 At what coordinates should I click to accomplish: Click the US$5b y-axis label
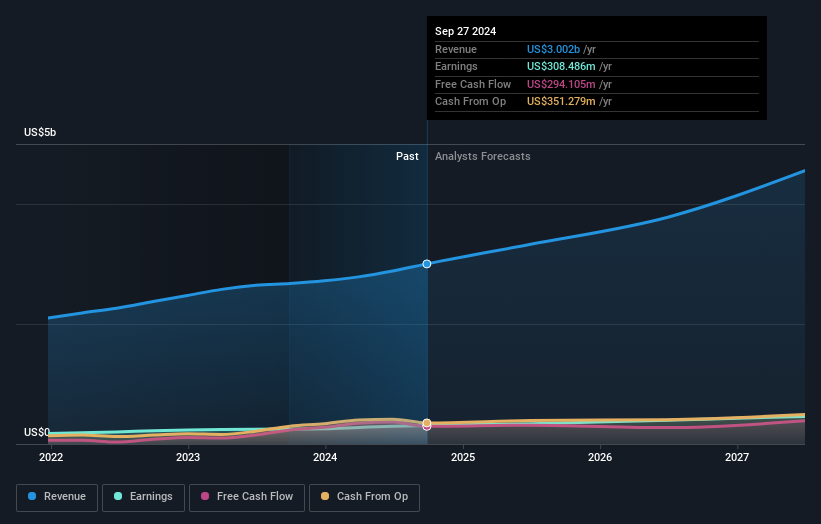[40, 132]
